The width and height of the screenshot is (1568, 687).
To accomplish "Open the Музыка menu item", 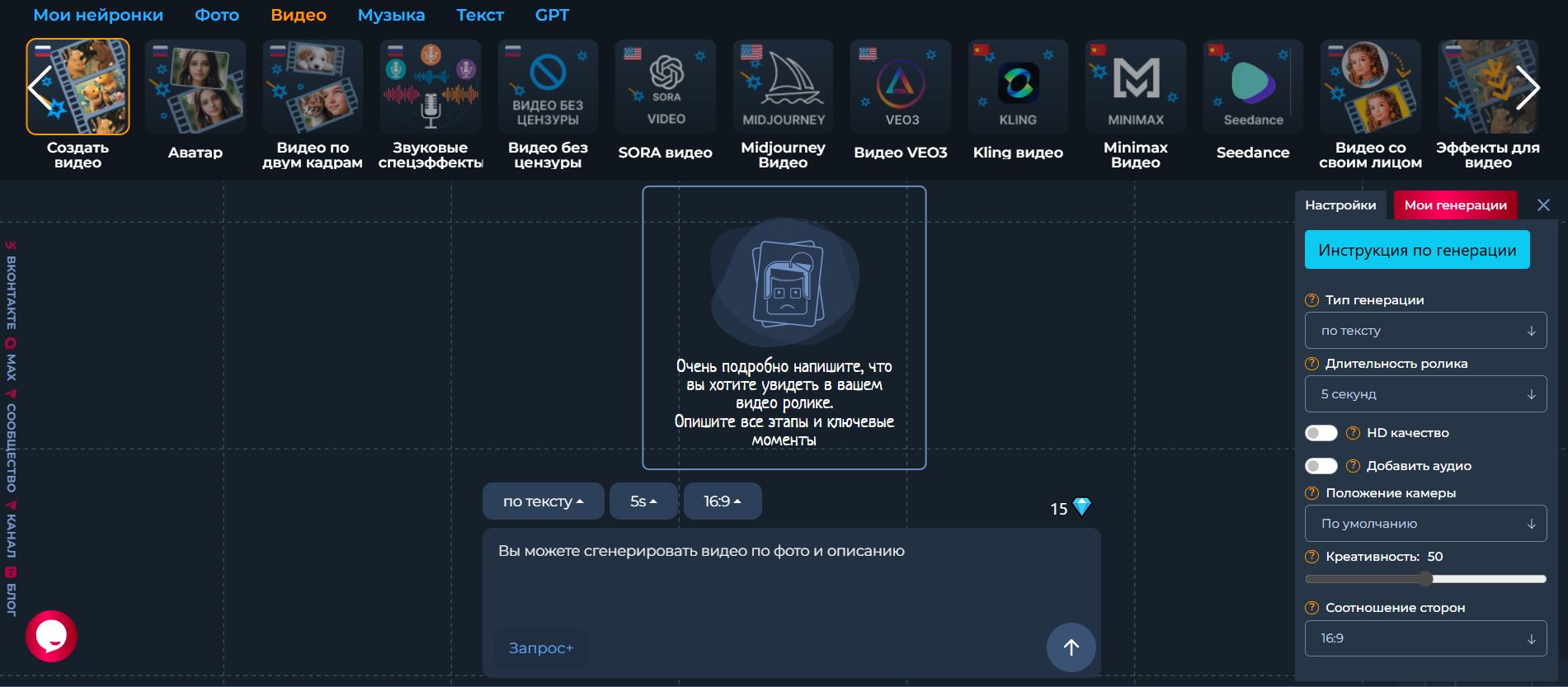I will pyautogui.click(x=391, y=15).
